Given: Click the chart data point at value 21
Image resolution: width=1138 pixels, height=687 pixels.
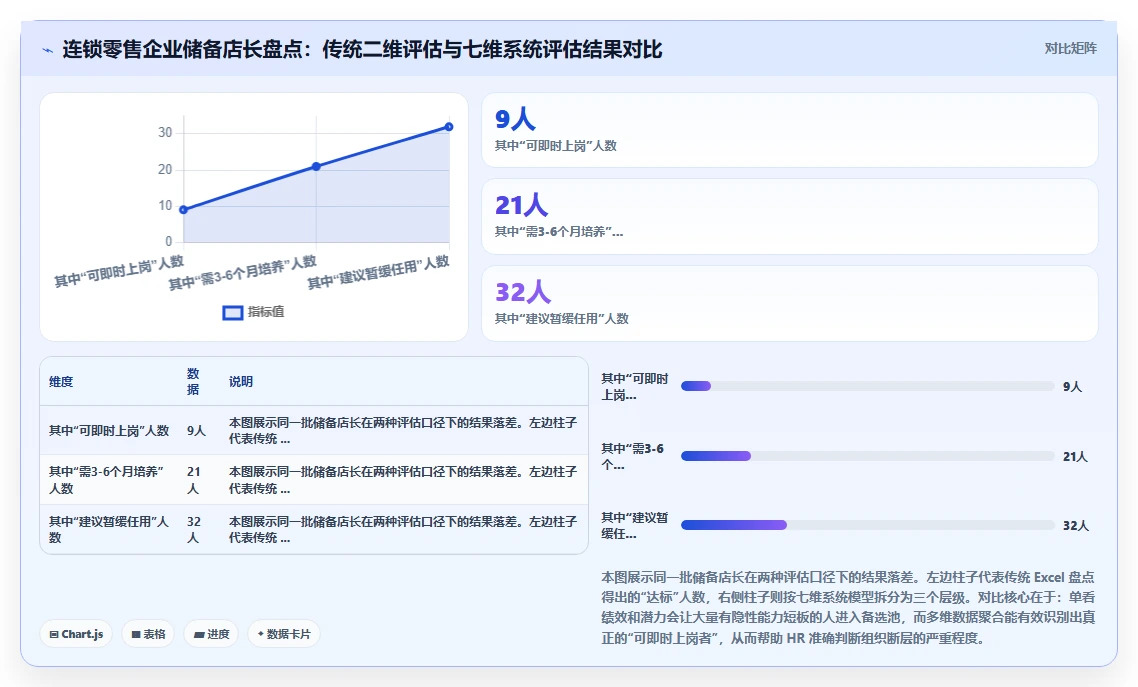Looking at the screenshot, I should pos(316,166).
